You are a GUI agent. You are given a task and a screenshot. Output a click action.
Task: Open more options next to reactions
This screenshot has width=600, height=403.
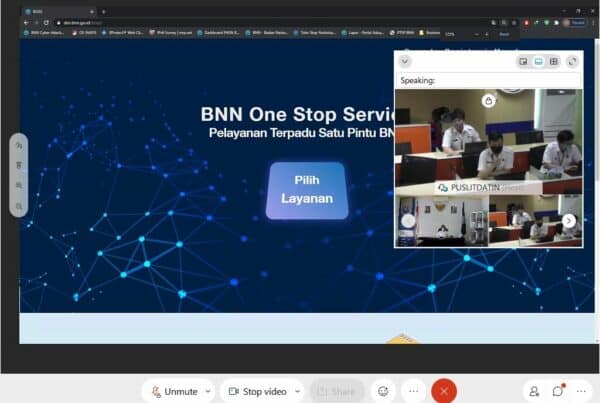[414, 391]
